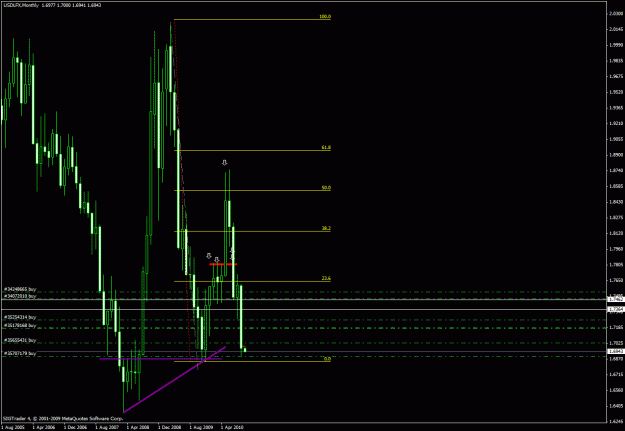Image resolution: width=625 pixels, height=431 pixels.
Task: Click the 1 Dec 2008 date label
Action: tap(169, 427)
